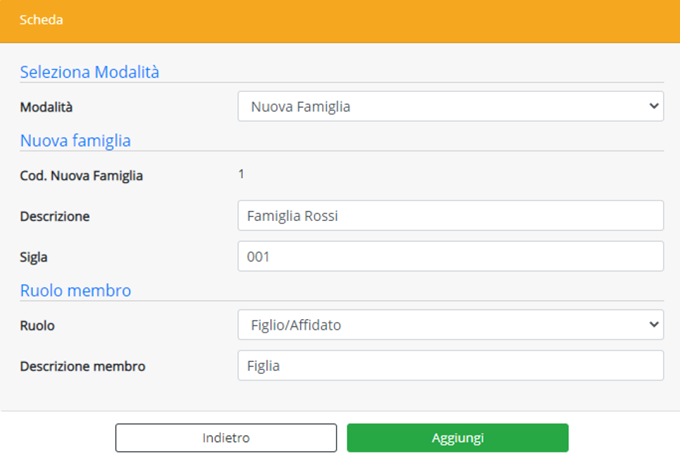This screenshot has width=680, height=457.
Task: Click into the Sigla field with 001
Action: (450, 256)
